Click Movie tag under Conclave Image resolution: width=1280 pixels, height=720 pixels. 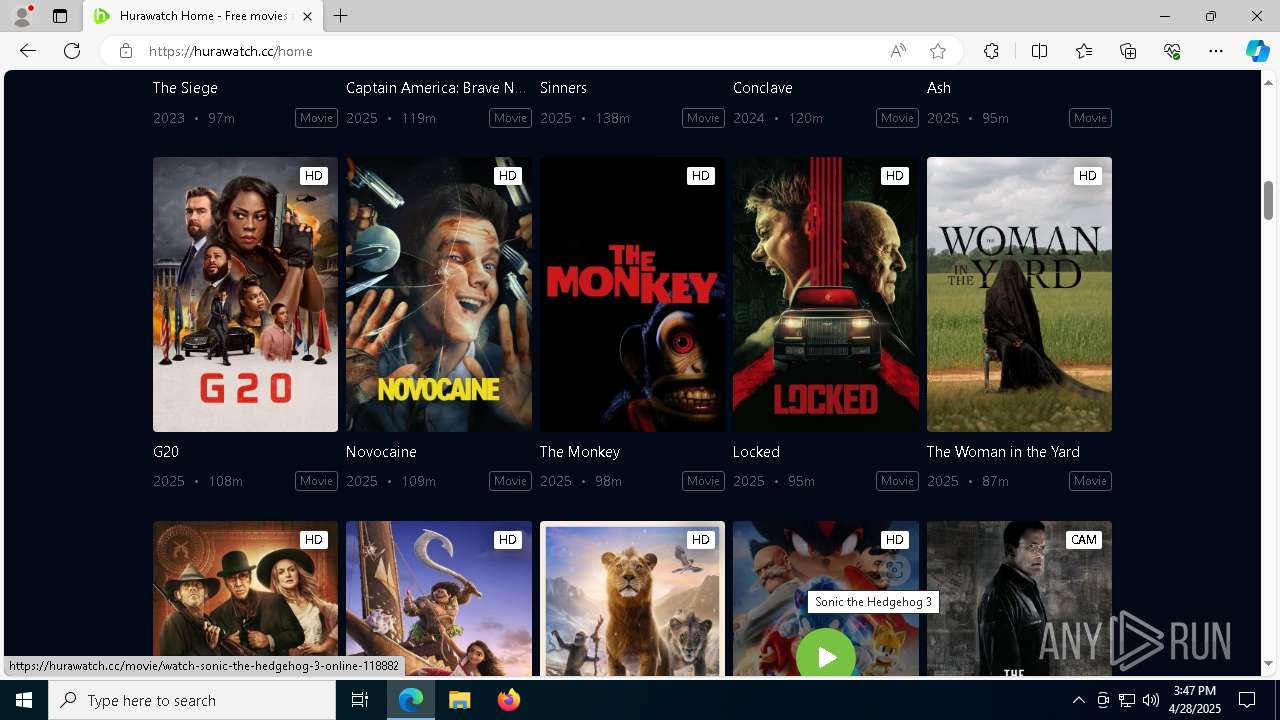(897, 118)
